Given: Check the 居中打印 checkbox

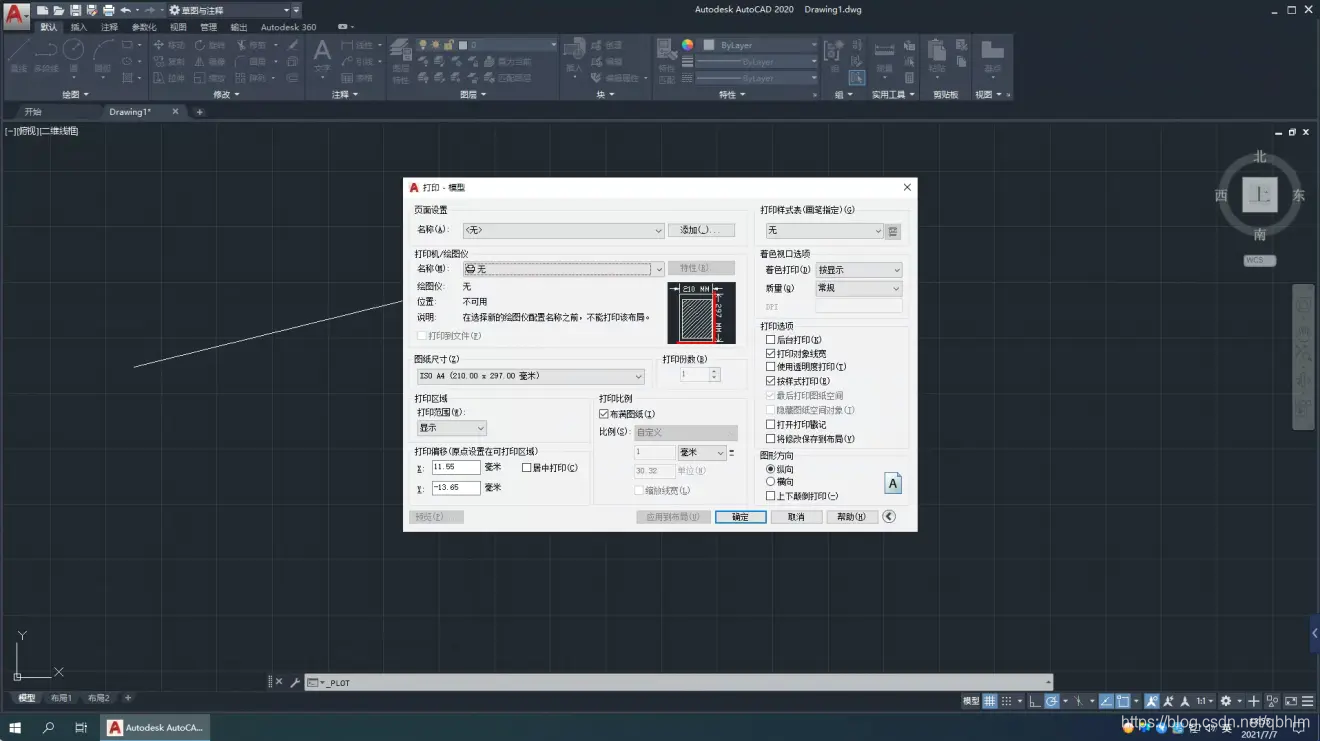Looking at the screenshot, I should [x=527, y=467].
